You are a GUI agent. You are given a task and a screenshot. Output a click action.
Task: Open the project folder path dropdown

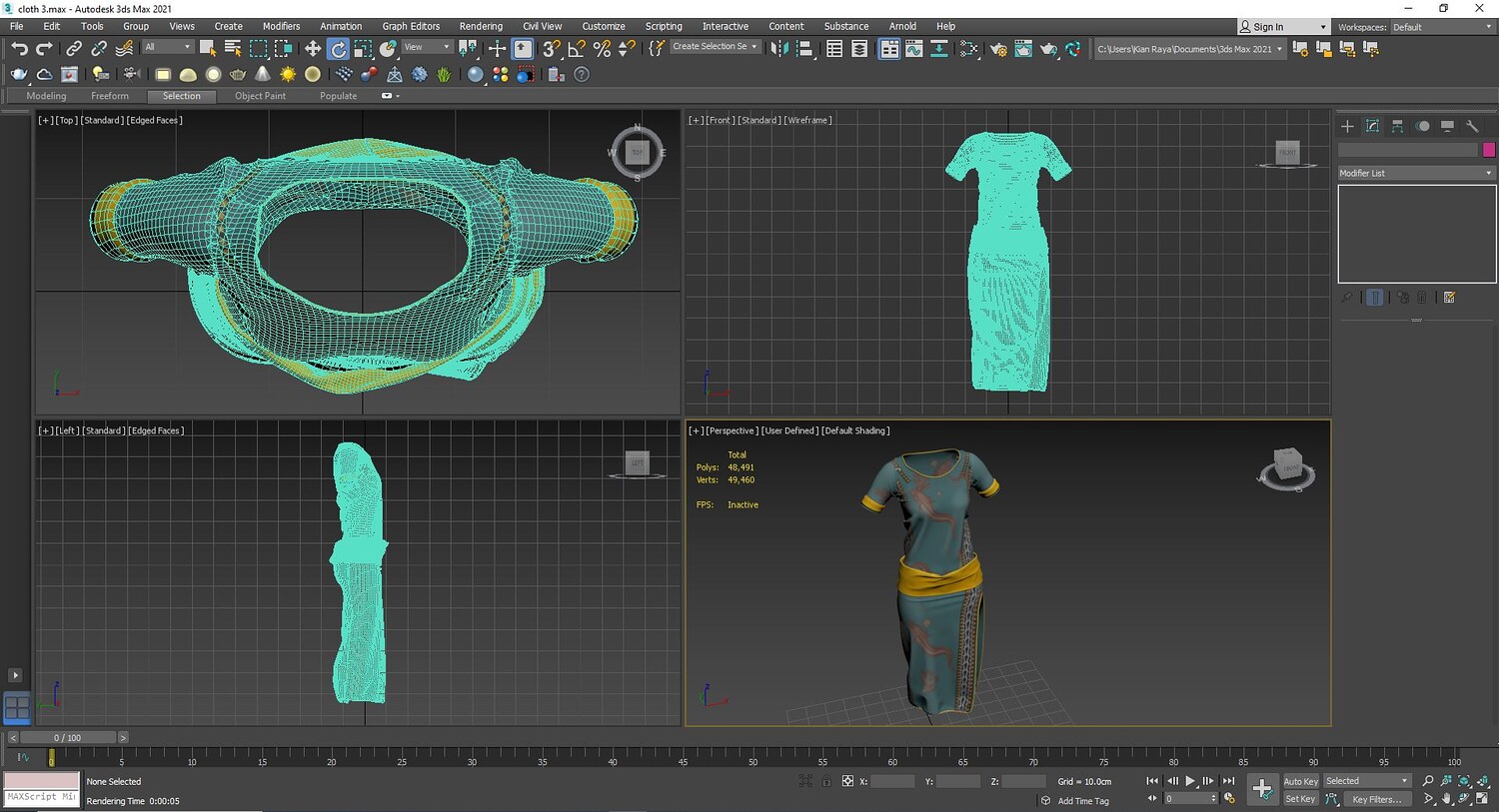[1189, 48]
